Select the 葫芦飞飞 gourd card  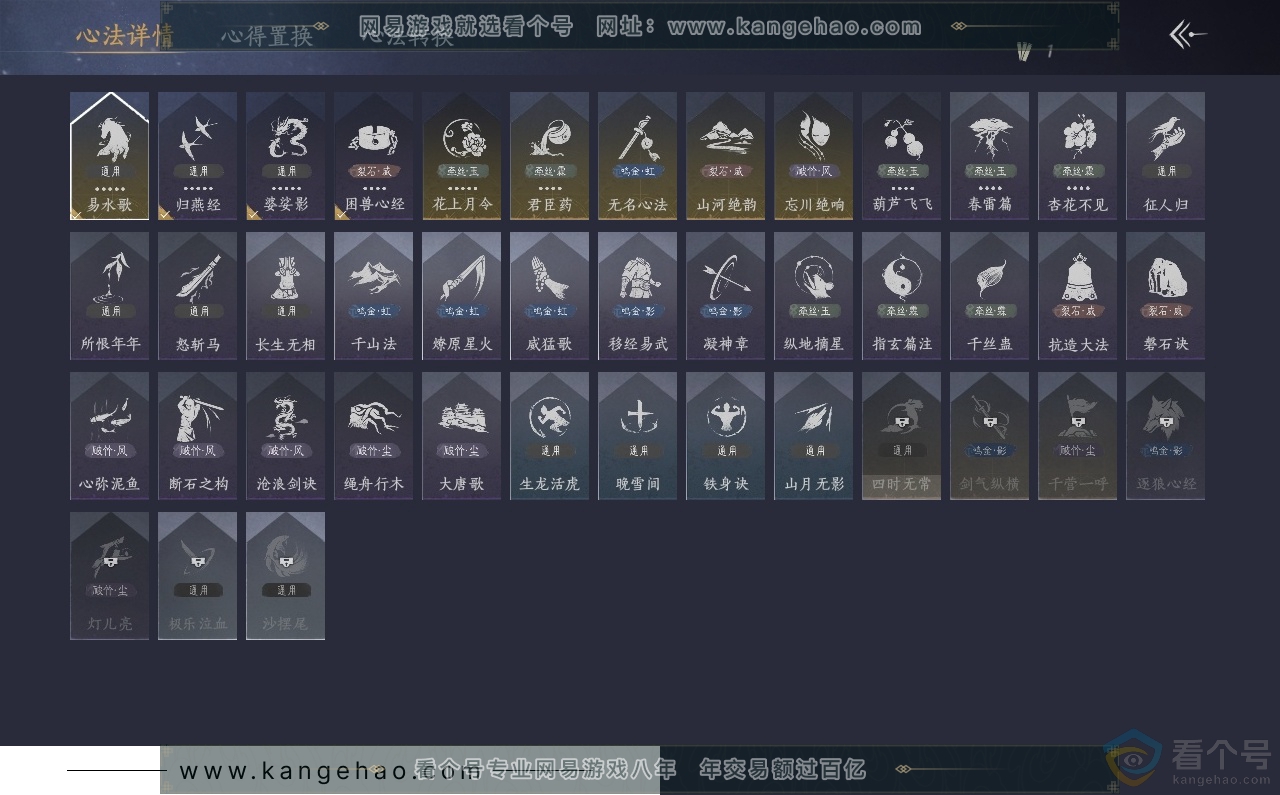pos(902,156)
